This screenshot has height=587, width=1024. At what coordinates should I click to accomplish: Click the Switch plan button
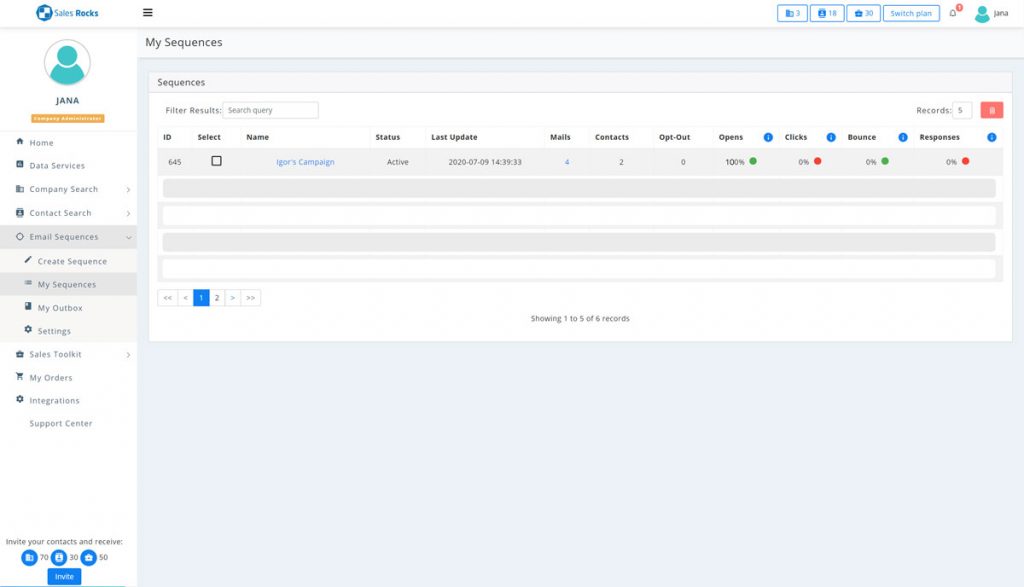coord(910,14)
